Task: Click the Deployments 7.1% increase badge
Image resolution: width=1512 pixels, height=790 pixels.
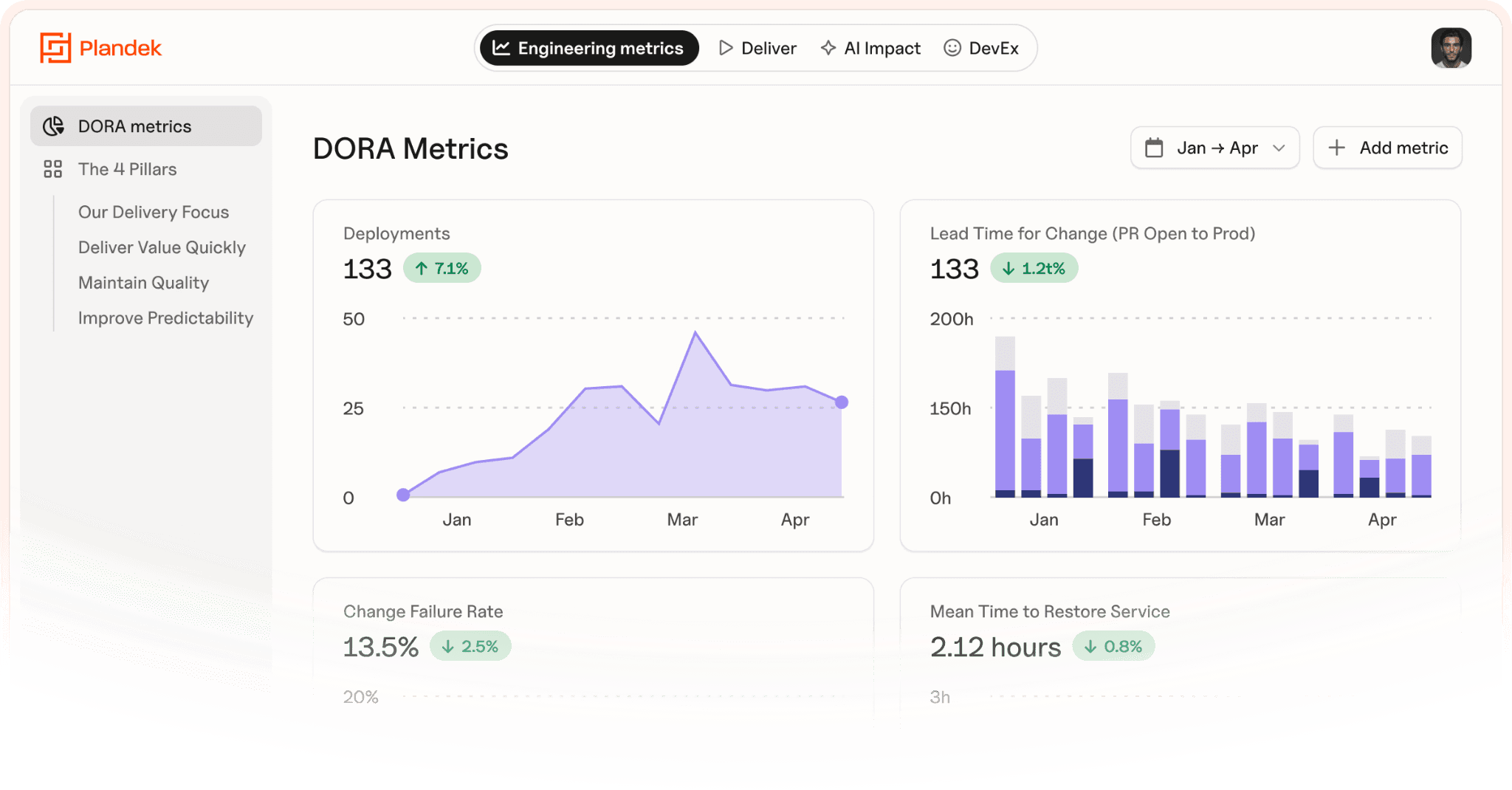Action: [x=442, y=268]
